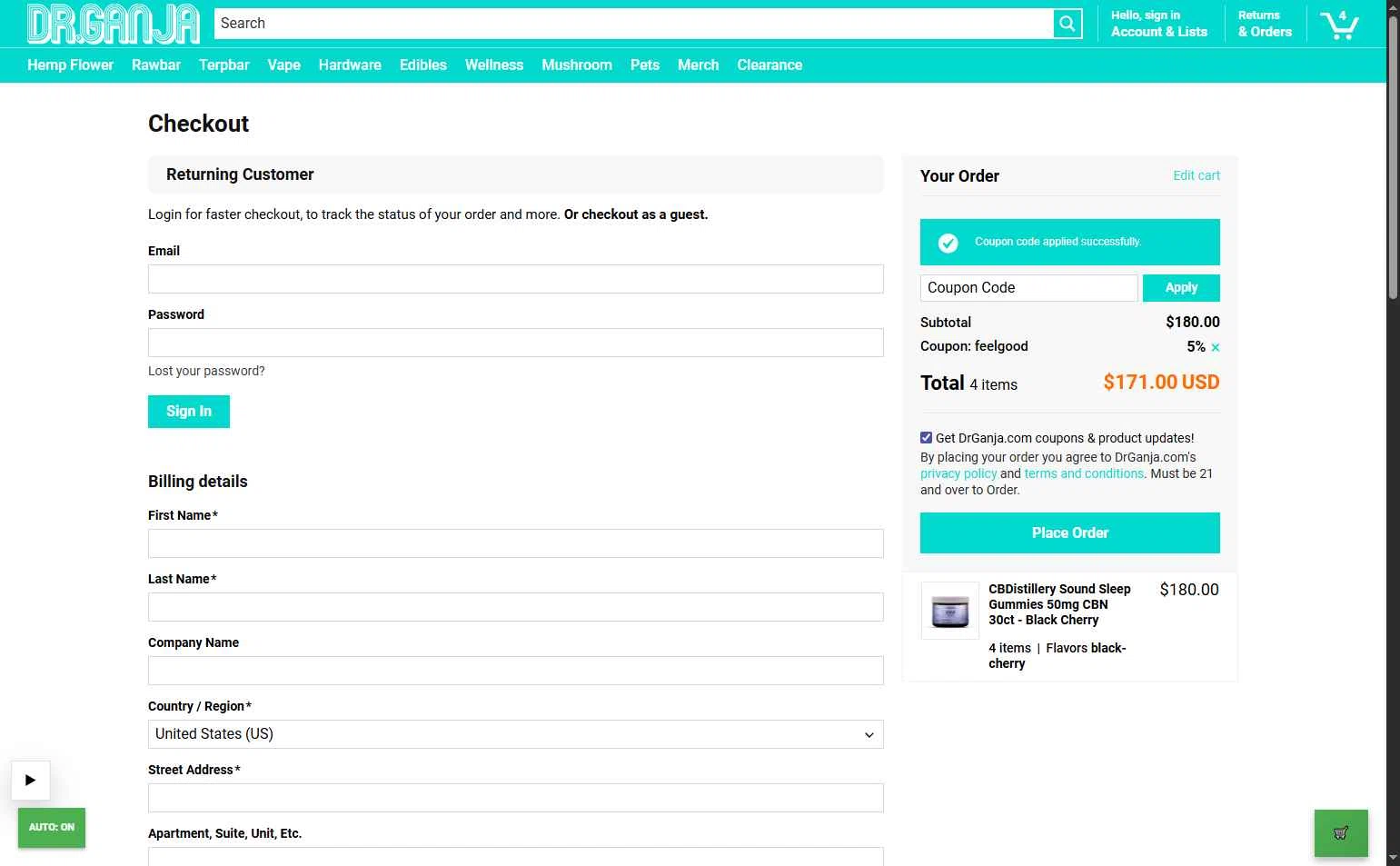Uncheck the coupons & product updates checkbox
The image size is (1400, 866).
coord(926,438)
